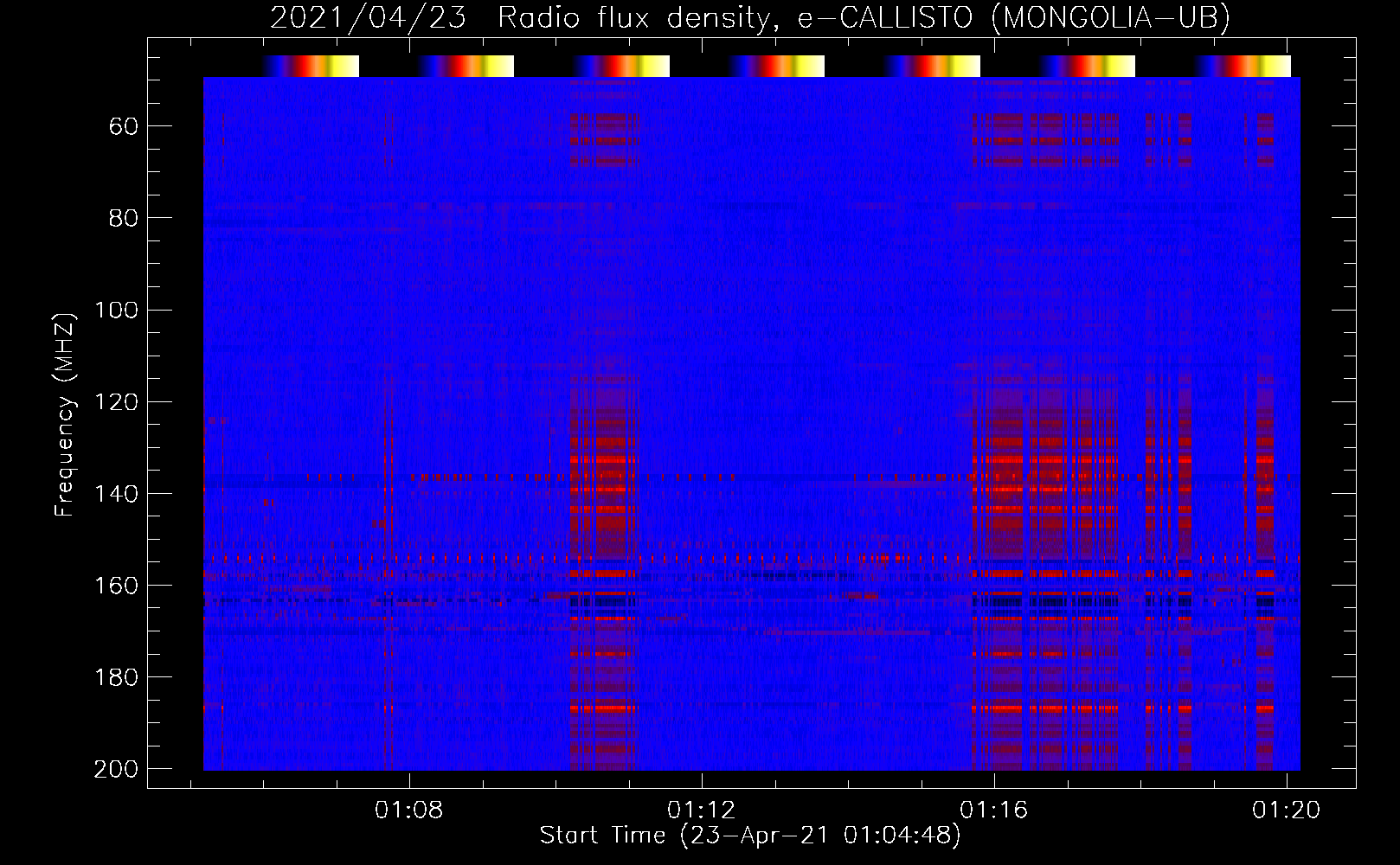This screenshot has height=865, width=1400.
Task: Click the frequency tick label "180"
Action: [x=116, y=676]
